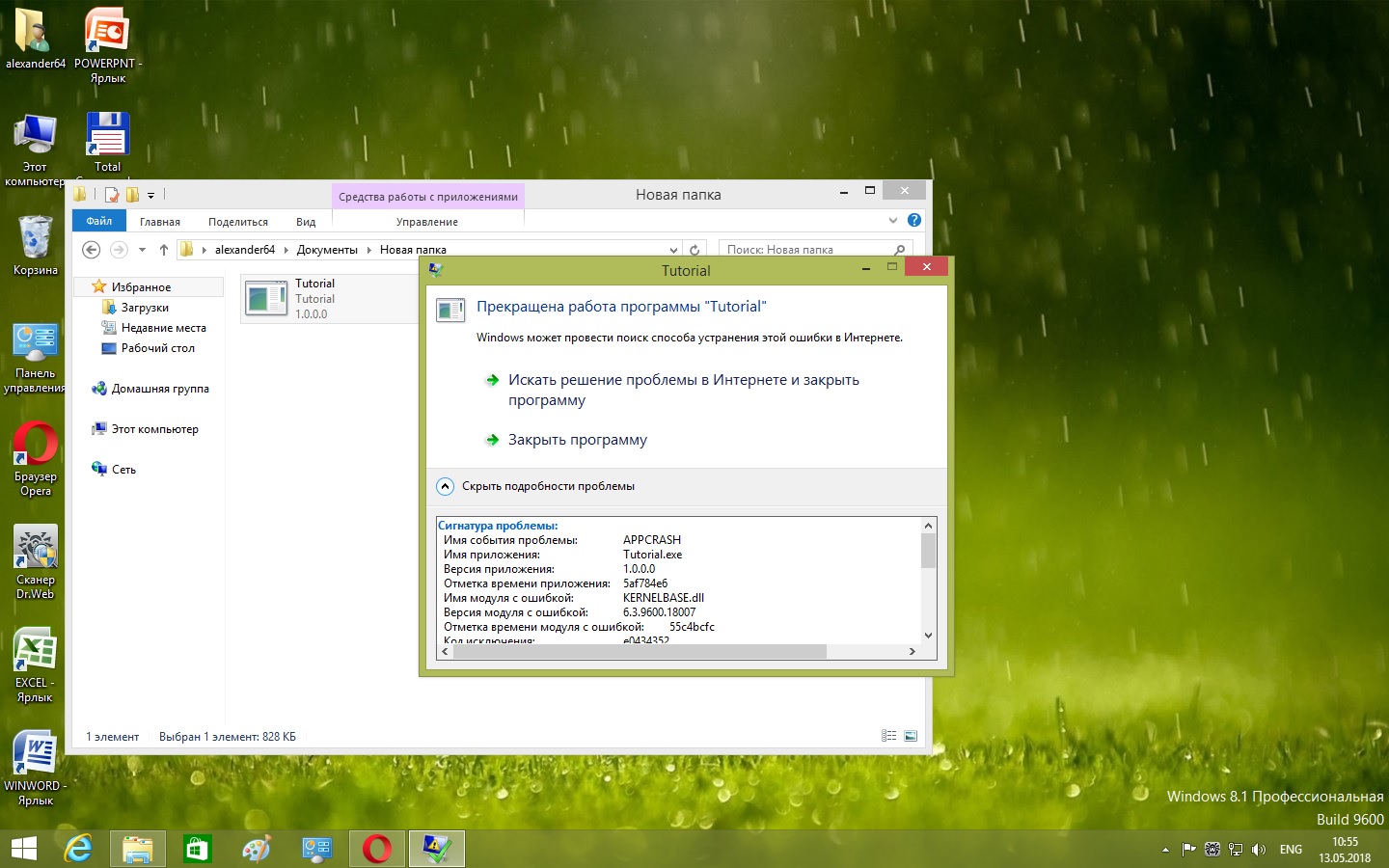This screenshot has width=1389, height=868.
Task: Open the address bar history dropdown
Action: 673,250
